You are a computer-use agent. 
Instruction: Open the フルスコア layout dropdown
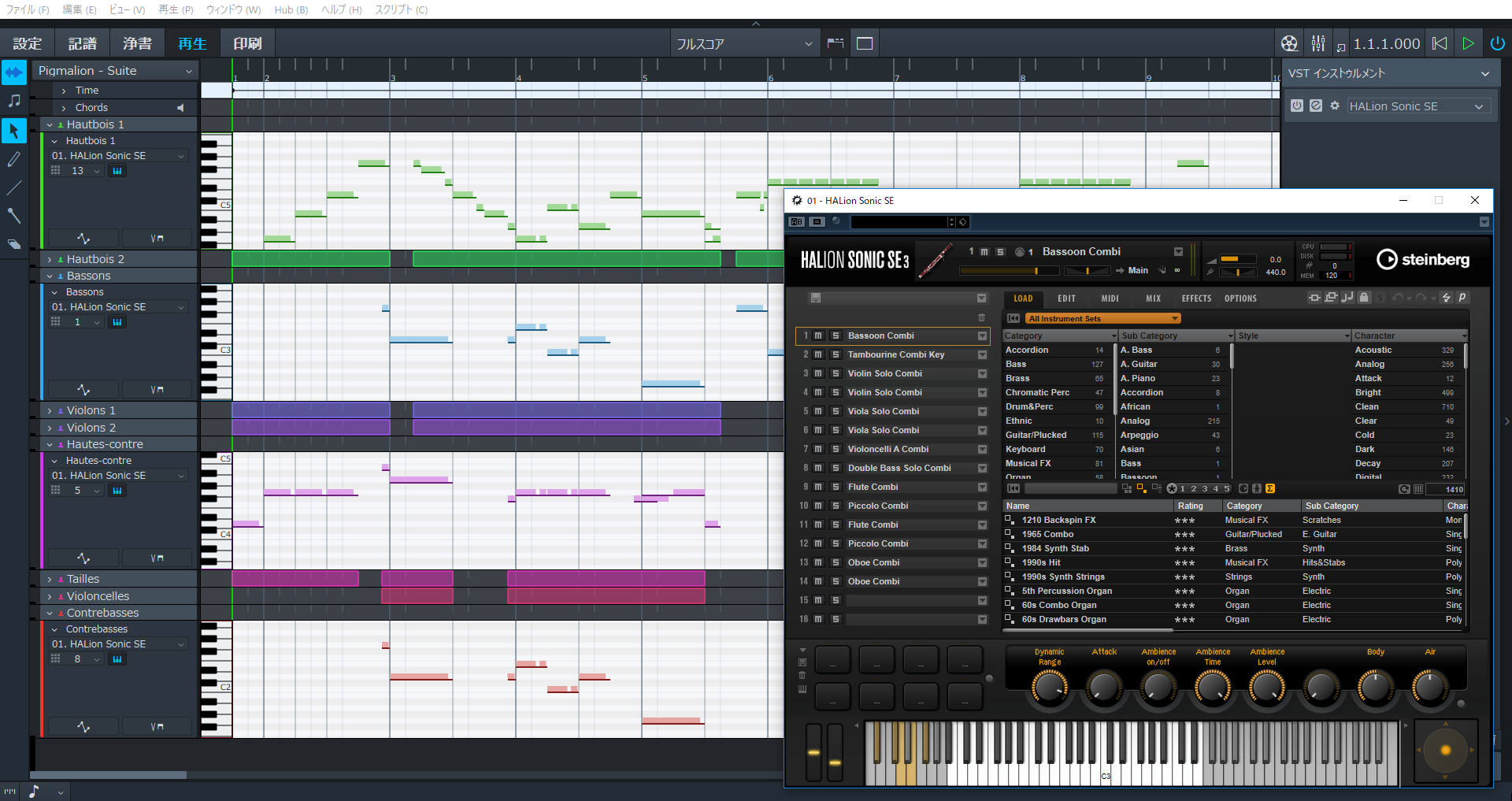(x=744, y=44)
